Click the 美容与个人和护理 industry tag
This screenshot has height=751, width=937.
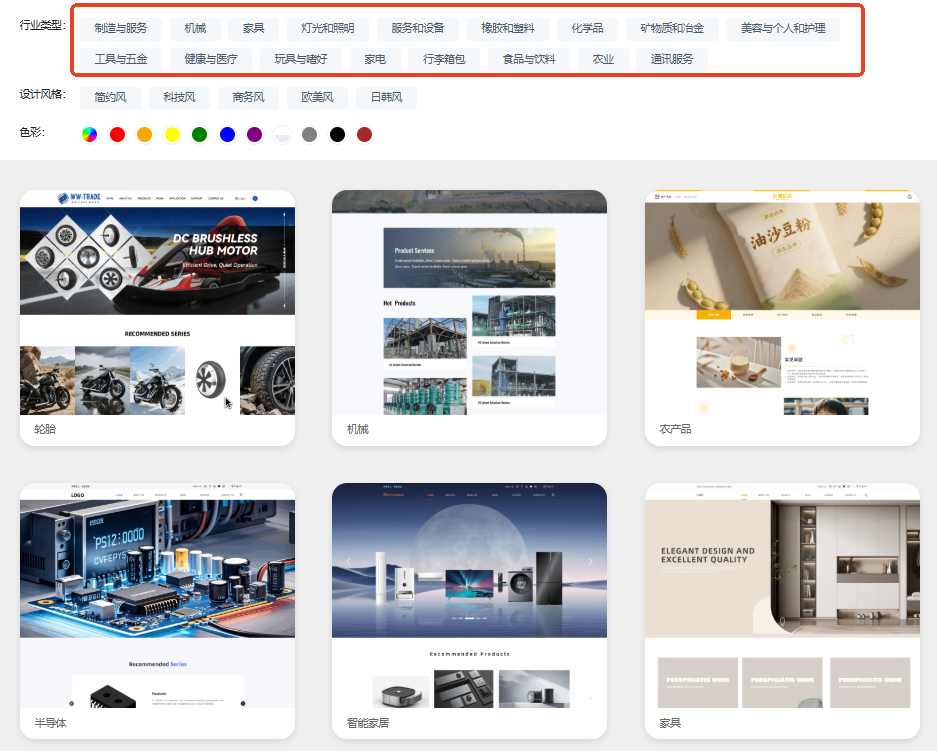(x=782, y=28)
